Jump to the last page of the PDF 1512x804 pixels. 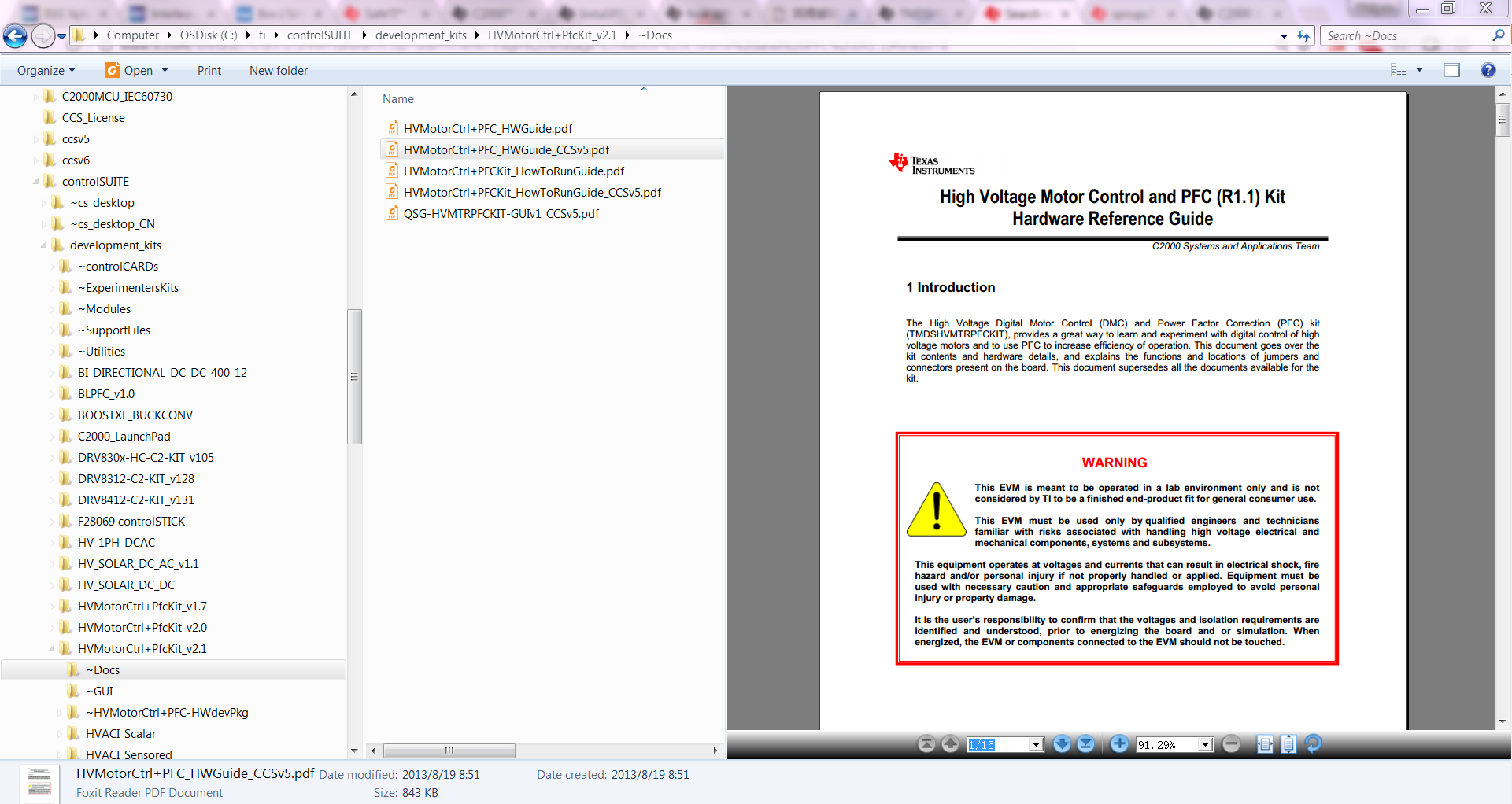pos(1086,743)
